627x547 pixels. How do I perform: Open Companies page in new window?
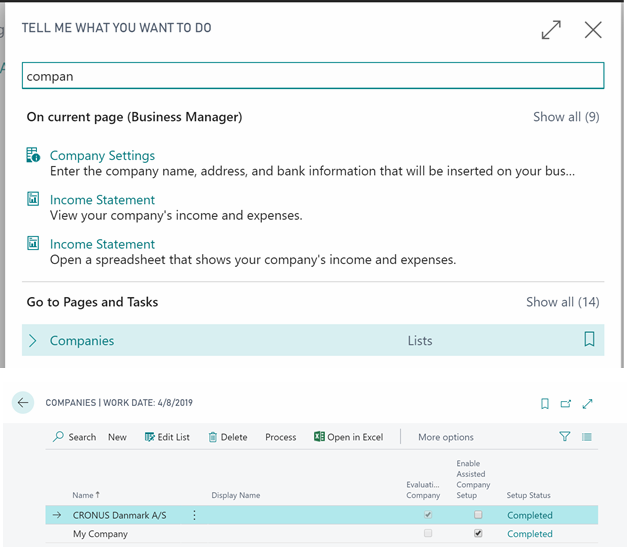pyautogui.click(x=566, y=404)
